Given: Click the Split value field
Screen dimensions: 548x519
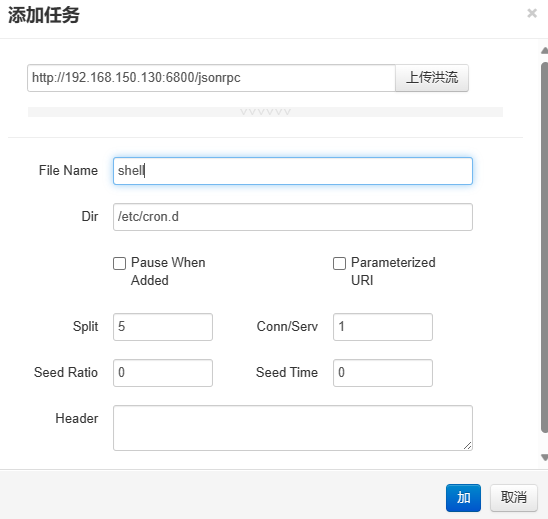Looking at the screenshot, I should (163, 327).
